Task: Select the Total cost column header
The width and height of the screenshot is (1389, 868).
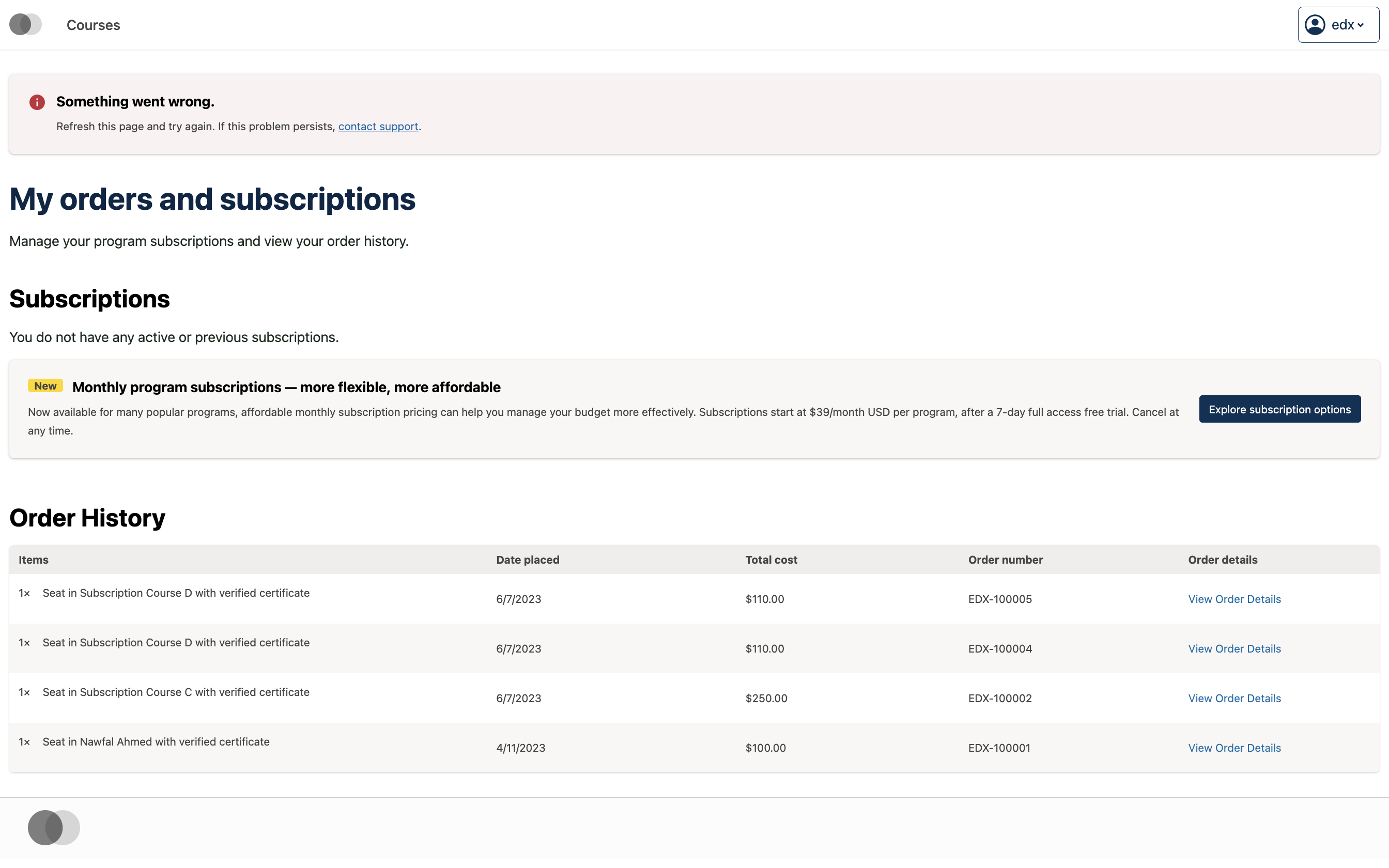Action: tap(771, 560)
